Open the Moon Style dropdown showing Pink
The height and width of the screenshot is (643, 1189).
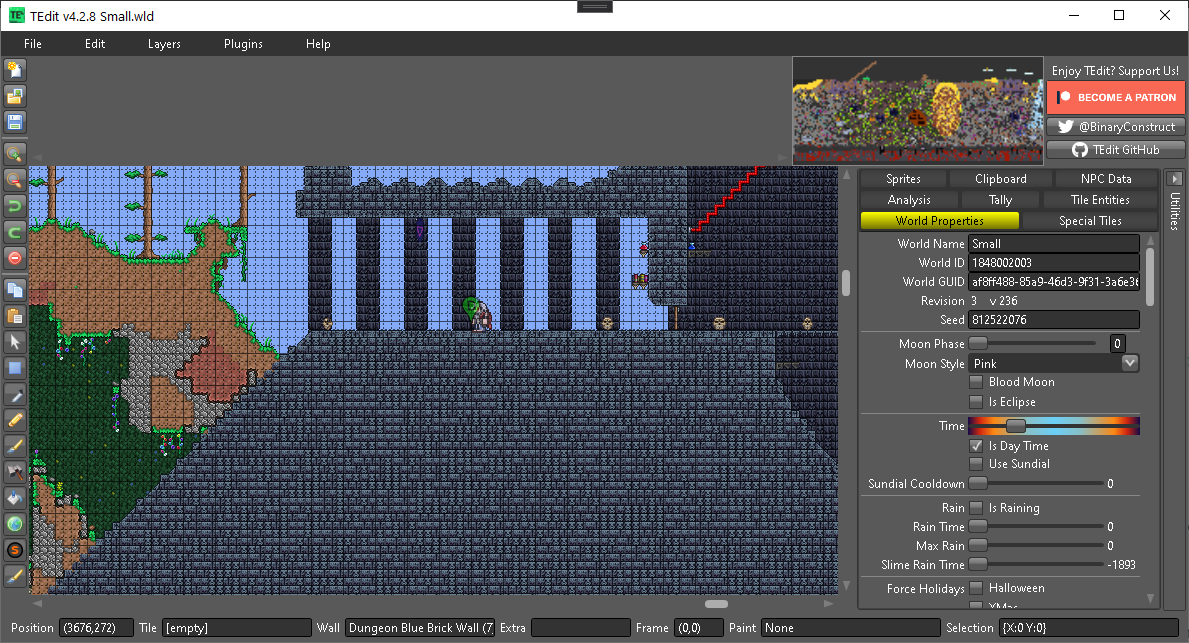pyautogui.click(x=1129, y=363)
